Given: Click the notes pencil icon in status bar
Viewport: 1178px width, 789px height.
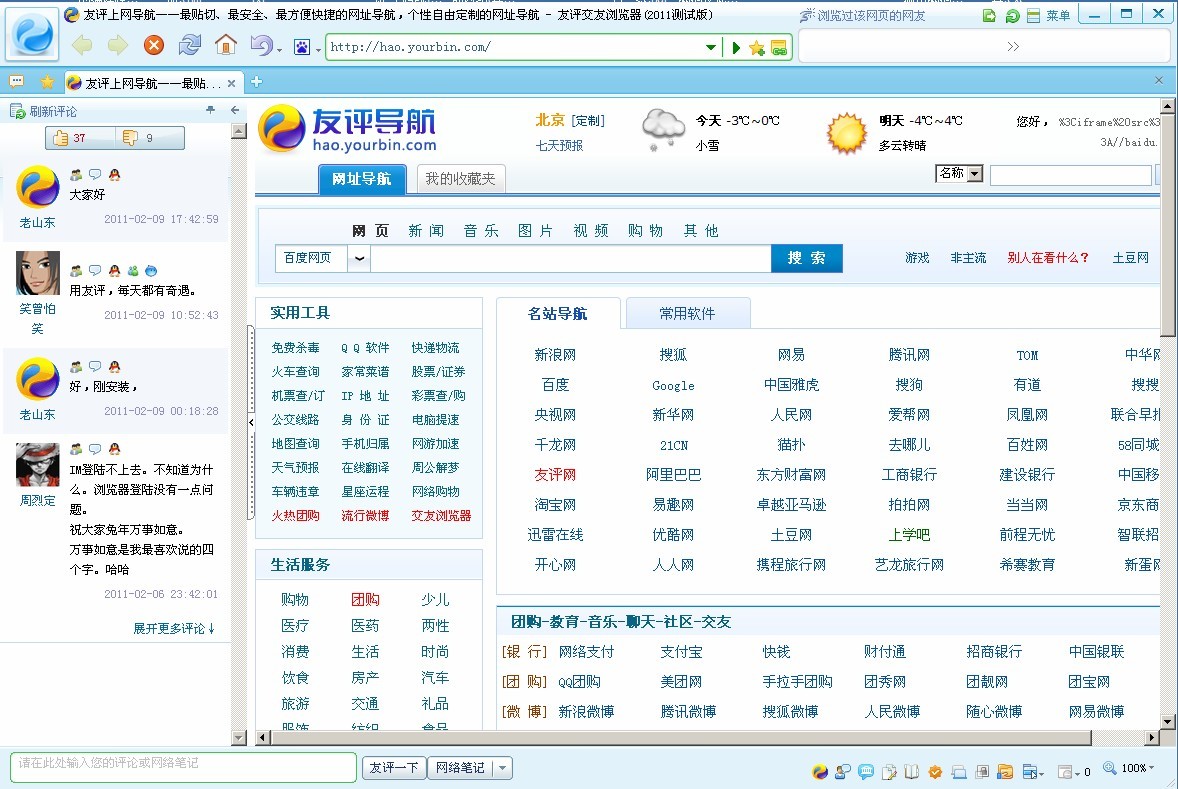Looking at the screenshot, I should [x=890, y=771].
